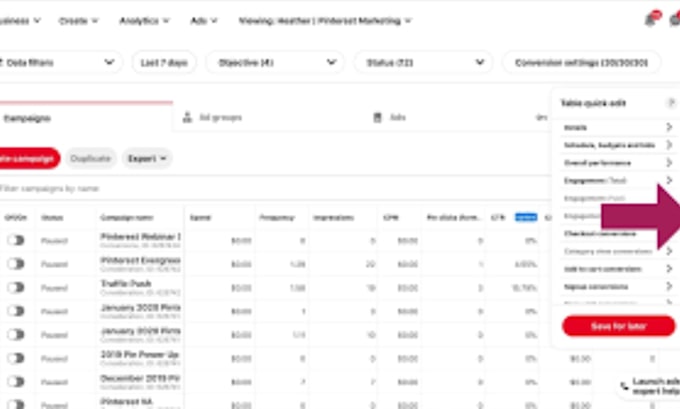The image size is (680, 409).
Task: Sort by the Frequency column header
Action: [276, 217]
